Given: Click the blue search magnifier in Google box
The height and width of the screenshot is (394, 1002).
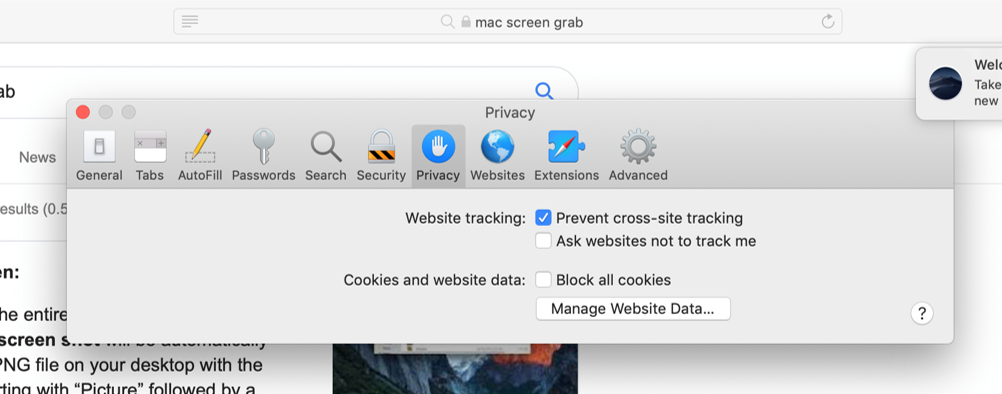Looking at the screenshot, I should (x=544, y=91).
